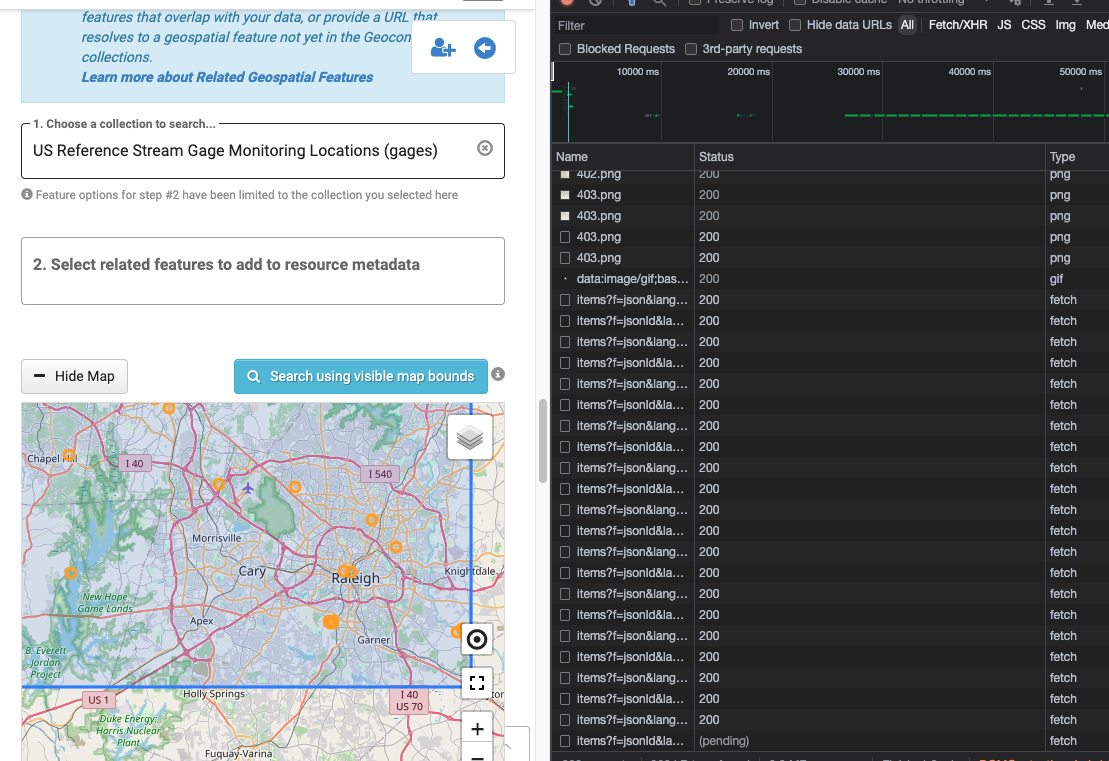Image resolution: width=1109 pixels, height=761 pixels.
Task: Toggle the Invert filter checkbox
Action: (x=737, y=25)
